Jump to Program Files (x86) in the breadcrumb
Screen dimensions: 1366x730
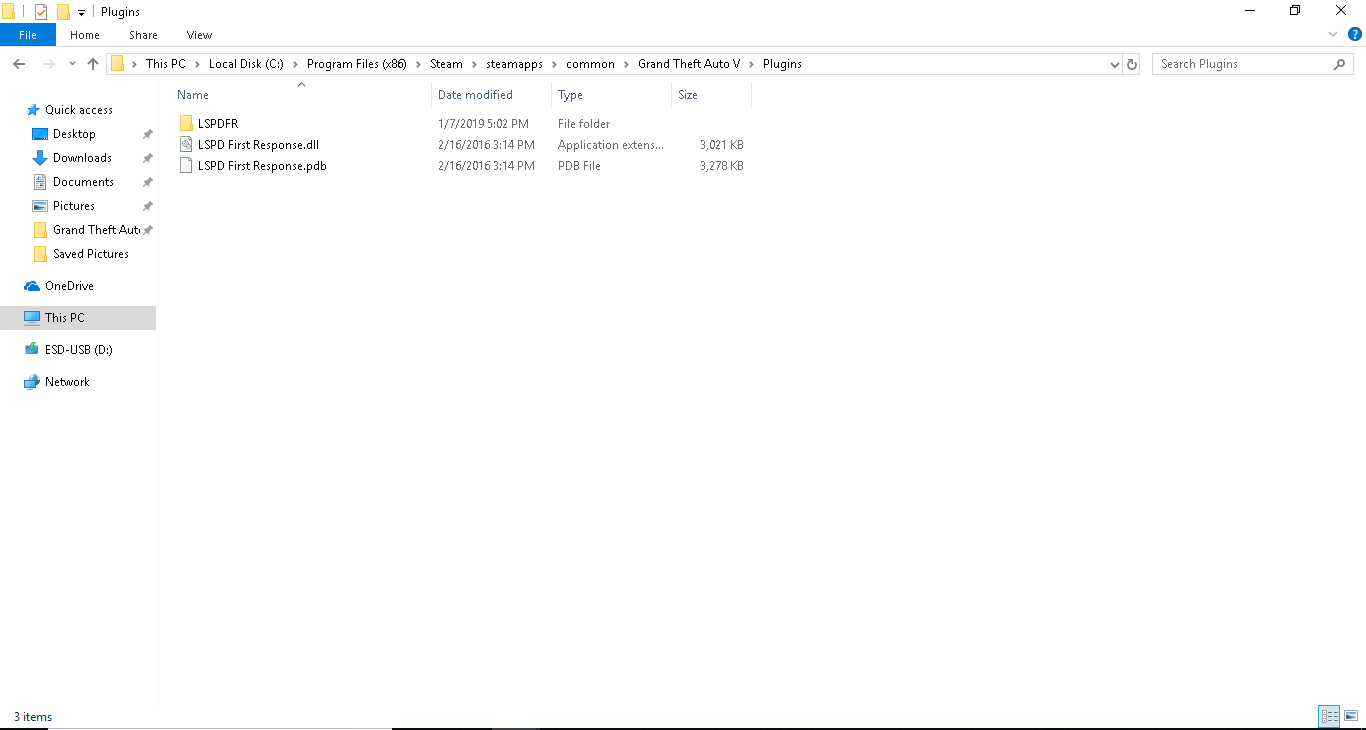tap(357, 64)
